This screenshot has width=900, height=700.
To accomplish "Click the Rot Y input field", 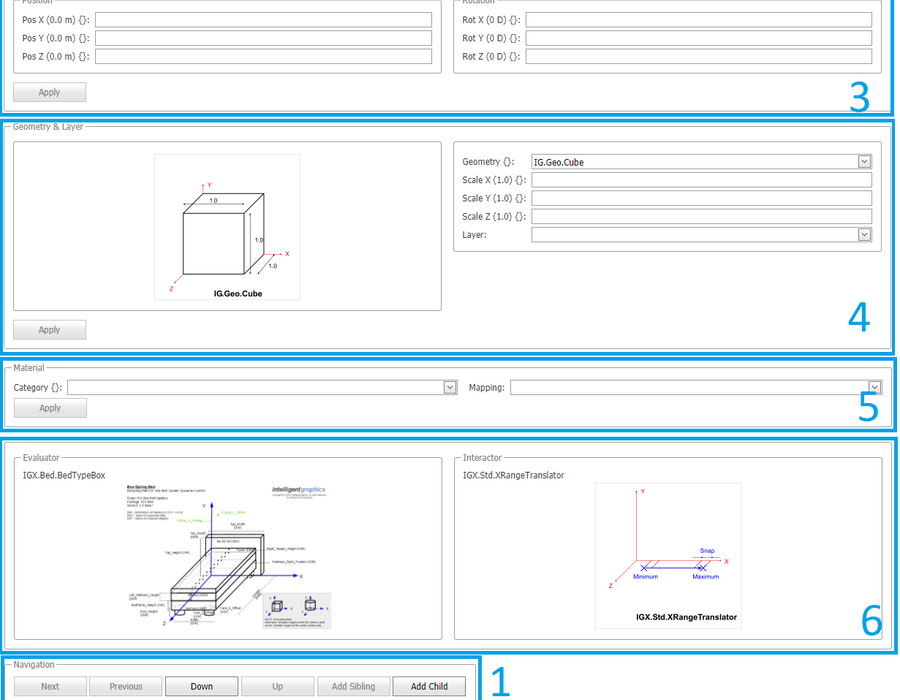I will click(x=699, y=38).
